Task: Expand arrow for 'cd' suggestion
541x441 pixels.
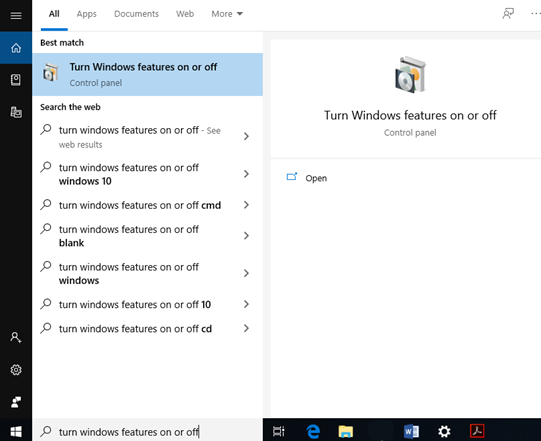Action: [x=246, y=328]
